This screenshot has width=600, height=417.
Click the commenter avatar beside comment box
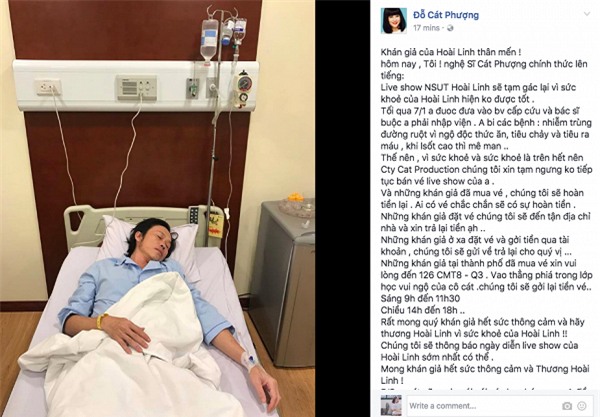pos(391,405)
